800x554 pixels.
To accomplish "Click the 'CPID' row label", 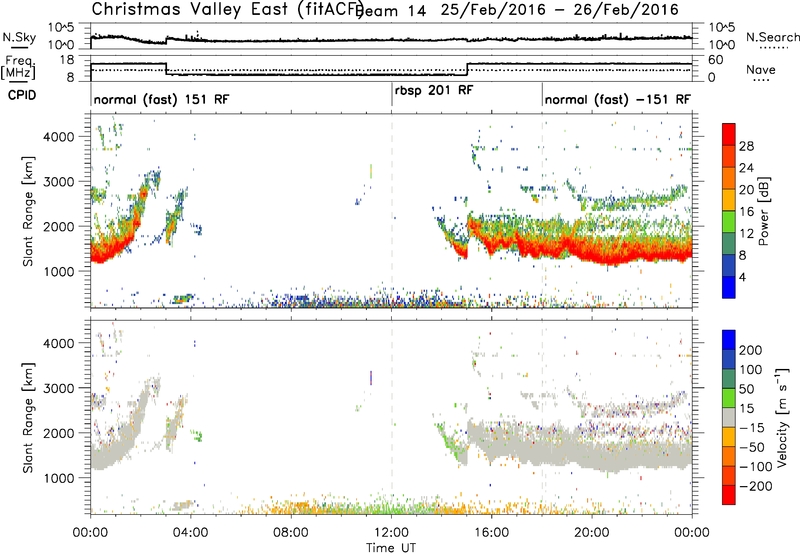I will coord(22,95).
